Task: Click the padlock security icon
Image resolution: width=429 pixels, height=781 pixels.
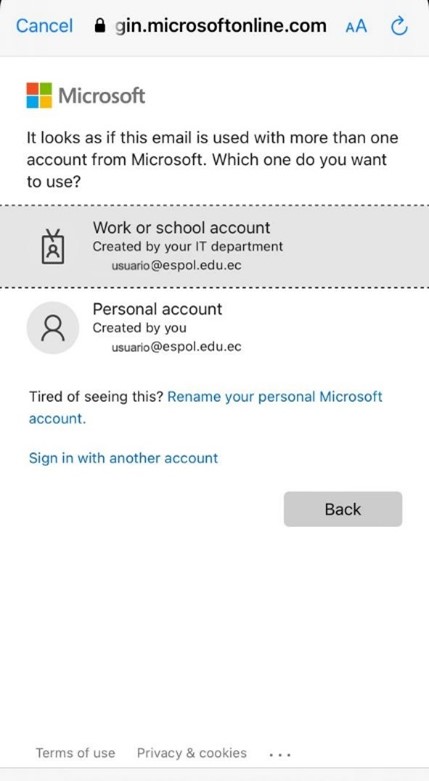Action: tap(100, 25)
